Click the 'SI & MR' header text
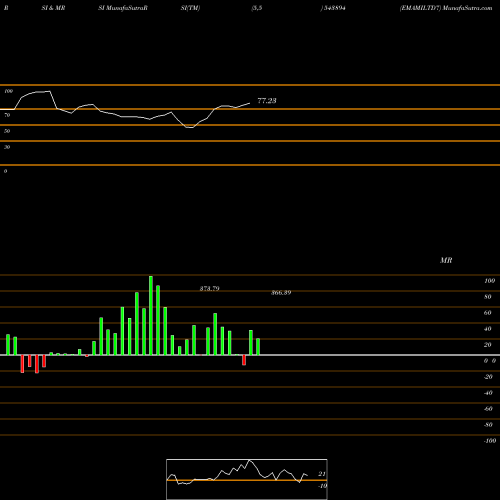Viewport: 500px width, 500px height. [53, 8]
